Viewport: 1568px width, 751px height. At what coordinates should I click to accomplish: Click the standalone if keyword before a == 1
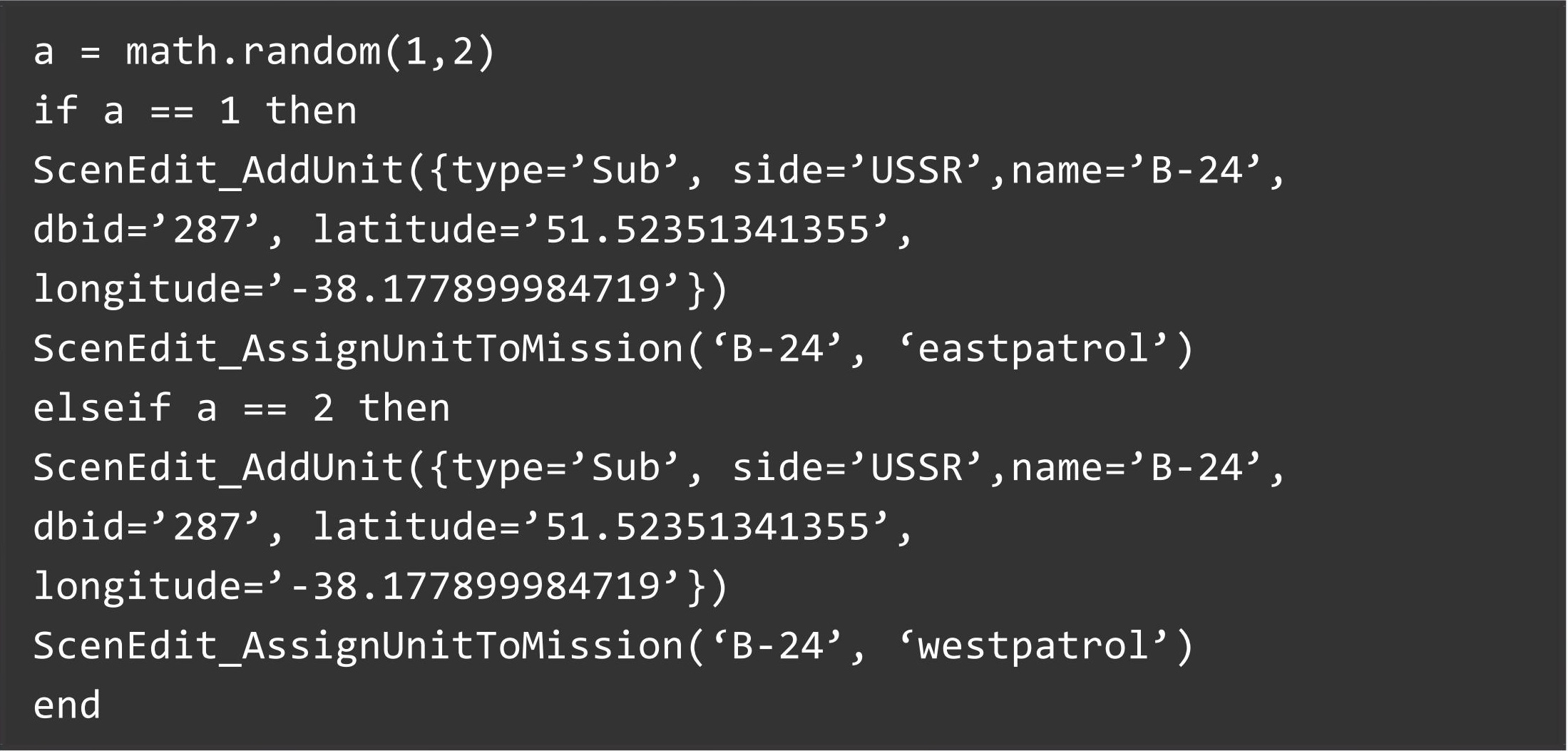pyautogui.click(x=55, y=111)
